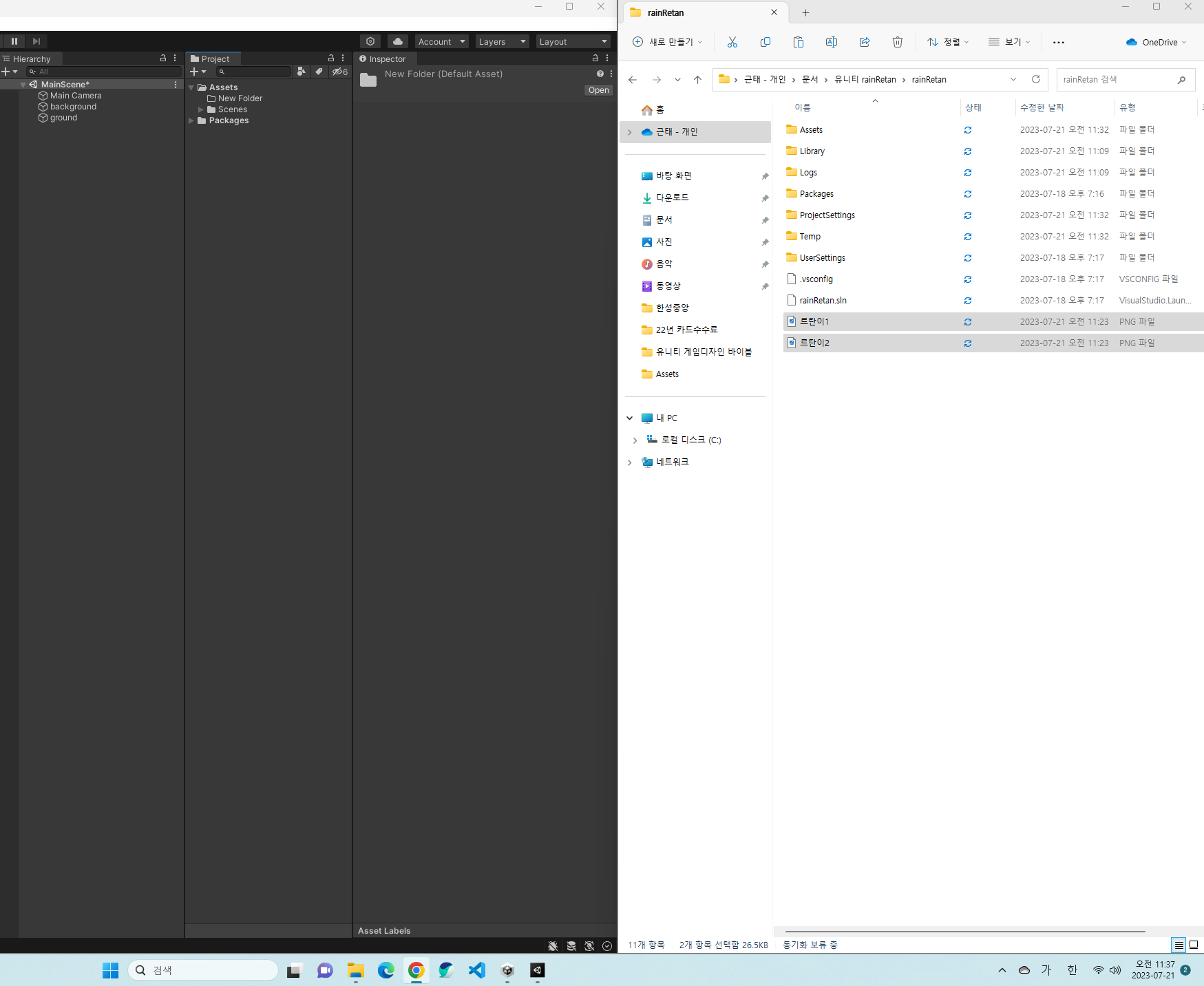Open Unity cloud services icon
Viewport: 1204px width, 986px height.
(398, 41)
